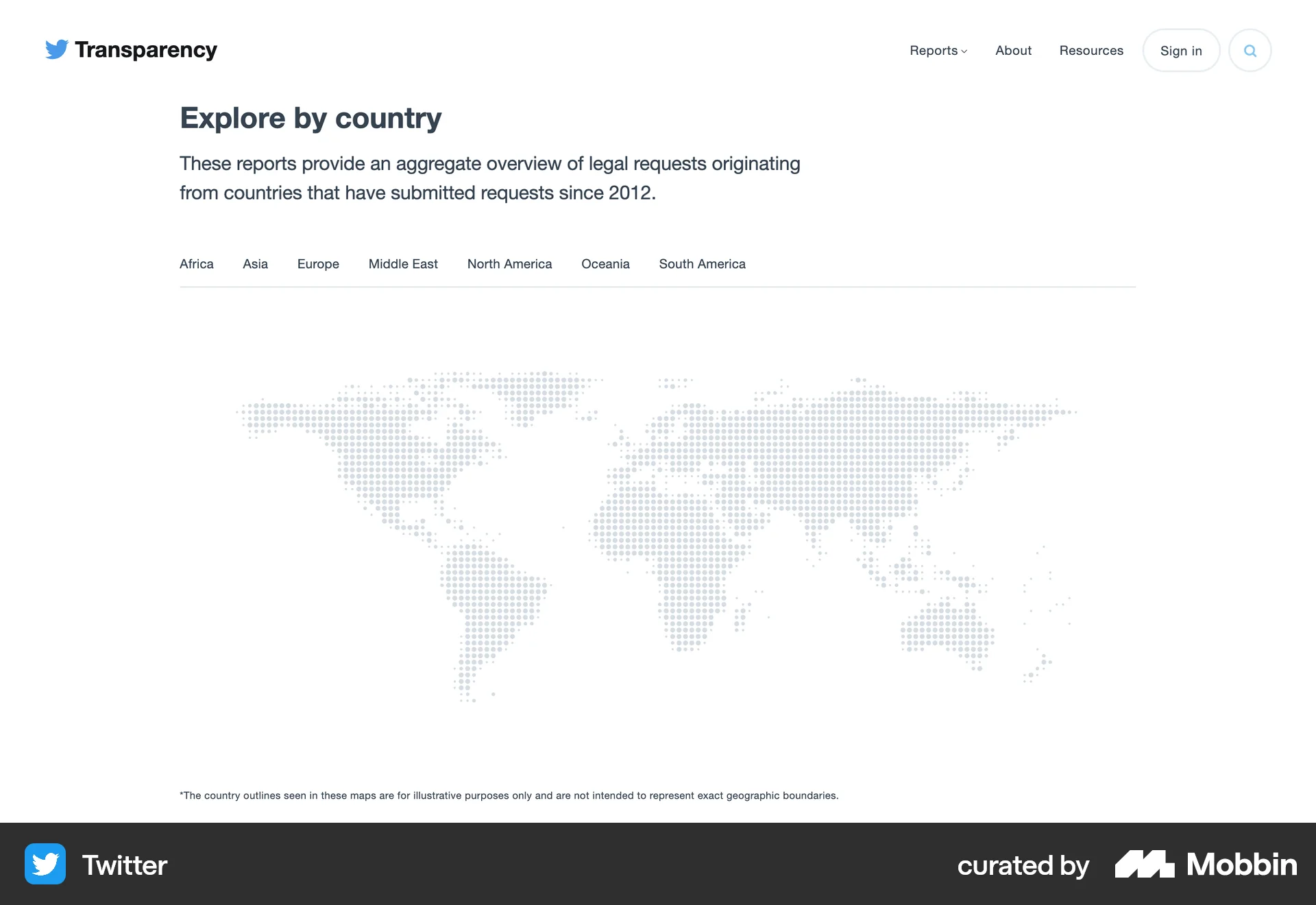Open the search icon in top right

(1250, 50)
